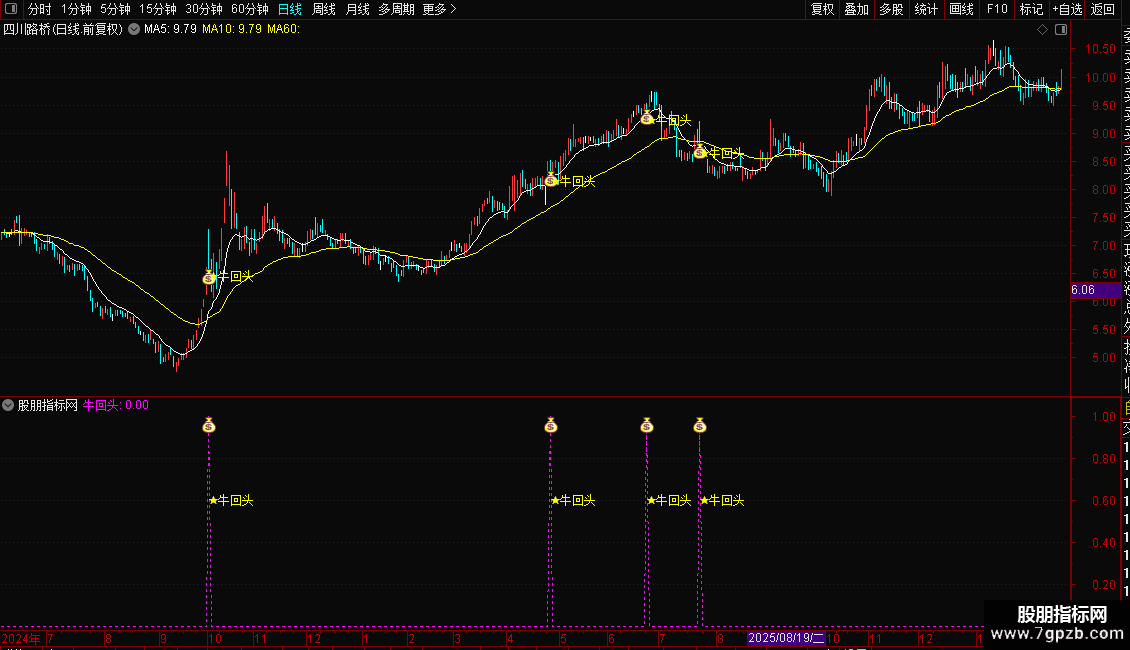Switch to 周线 weekly chart
Viewport: 1130px width, 650px height.
click(324, 9)
